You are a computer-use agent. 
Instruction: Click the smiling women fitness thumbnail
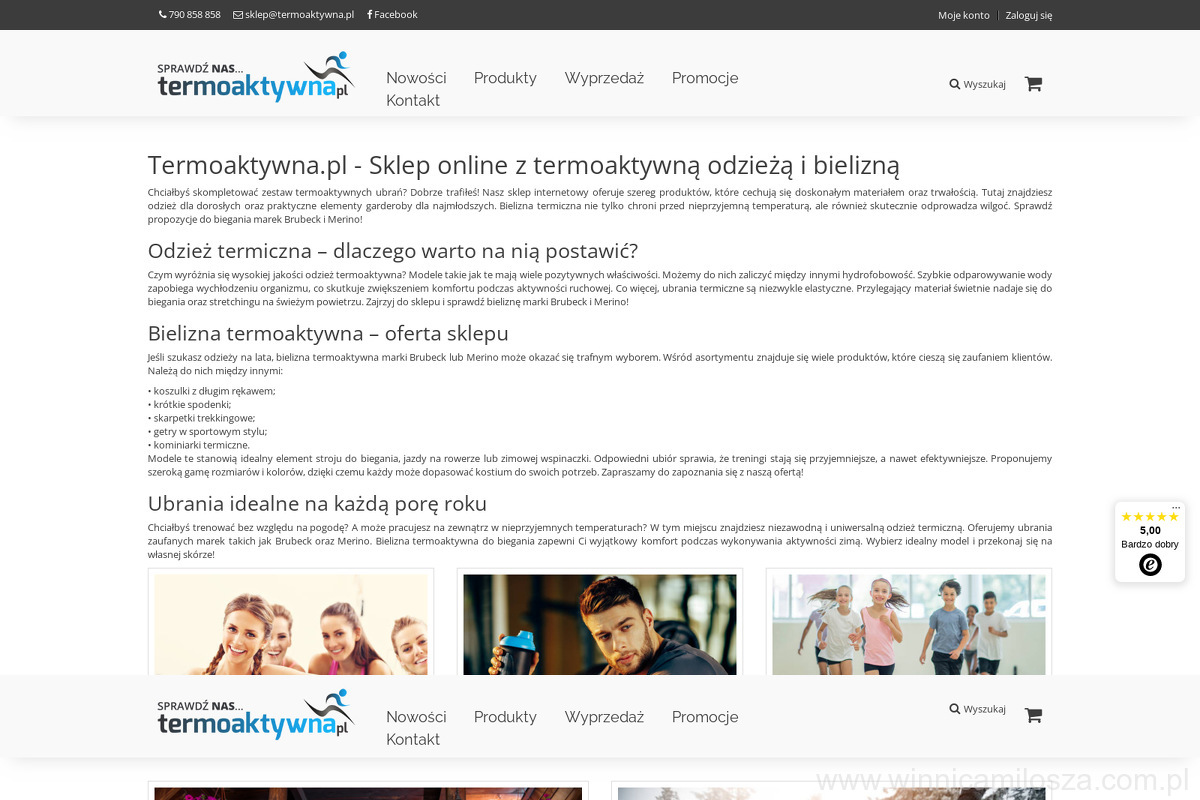tap(291, 623)
